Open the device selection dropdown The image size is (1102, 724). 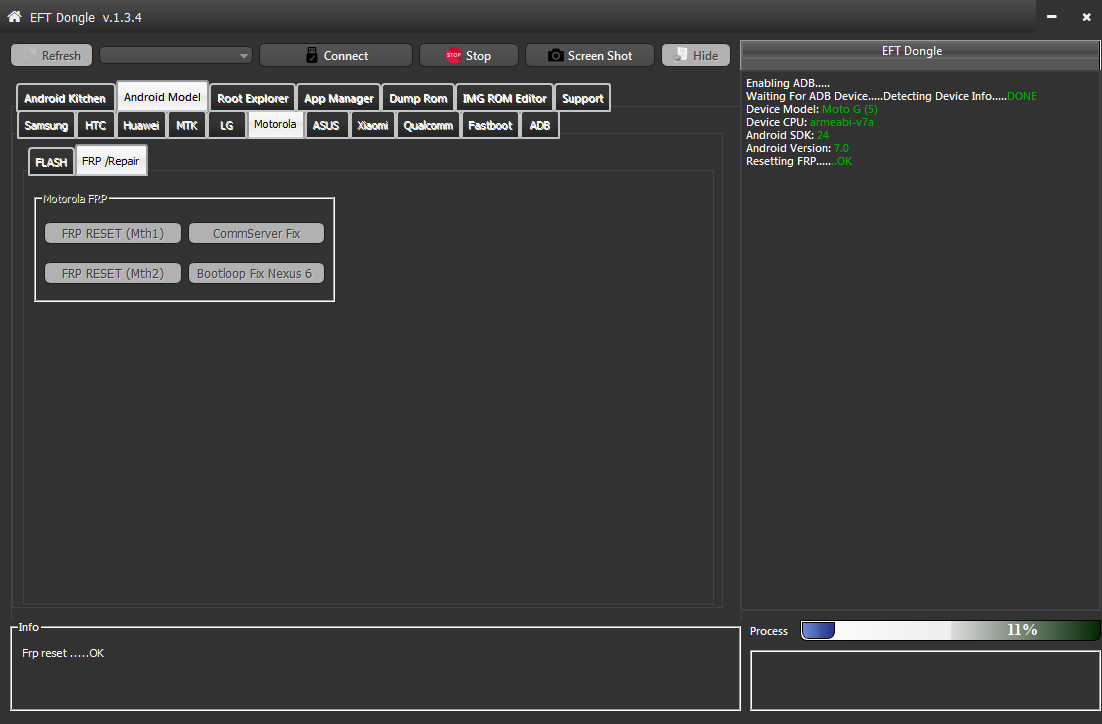pyautogui.click(x=176, y=56)
